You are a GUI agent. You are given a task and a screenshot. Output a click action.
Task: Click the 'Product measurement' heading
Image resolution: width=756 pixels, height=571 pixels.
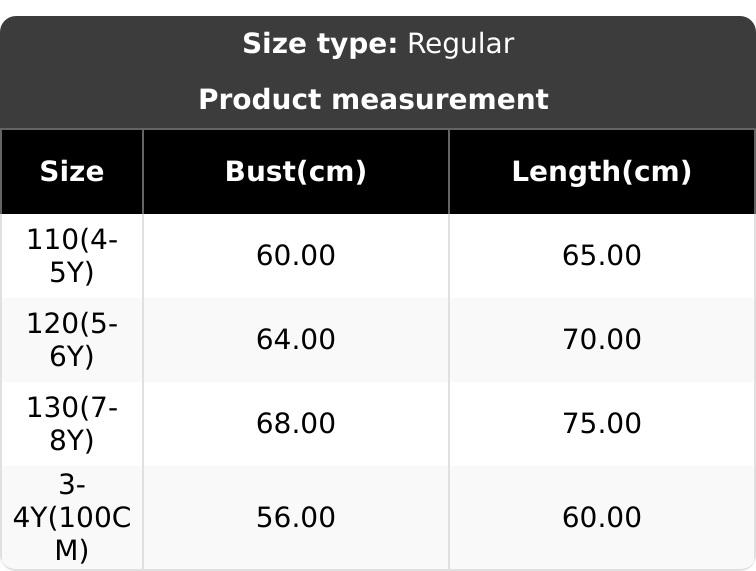click(373, 100)
